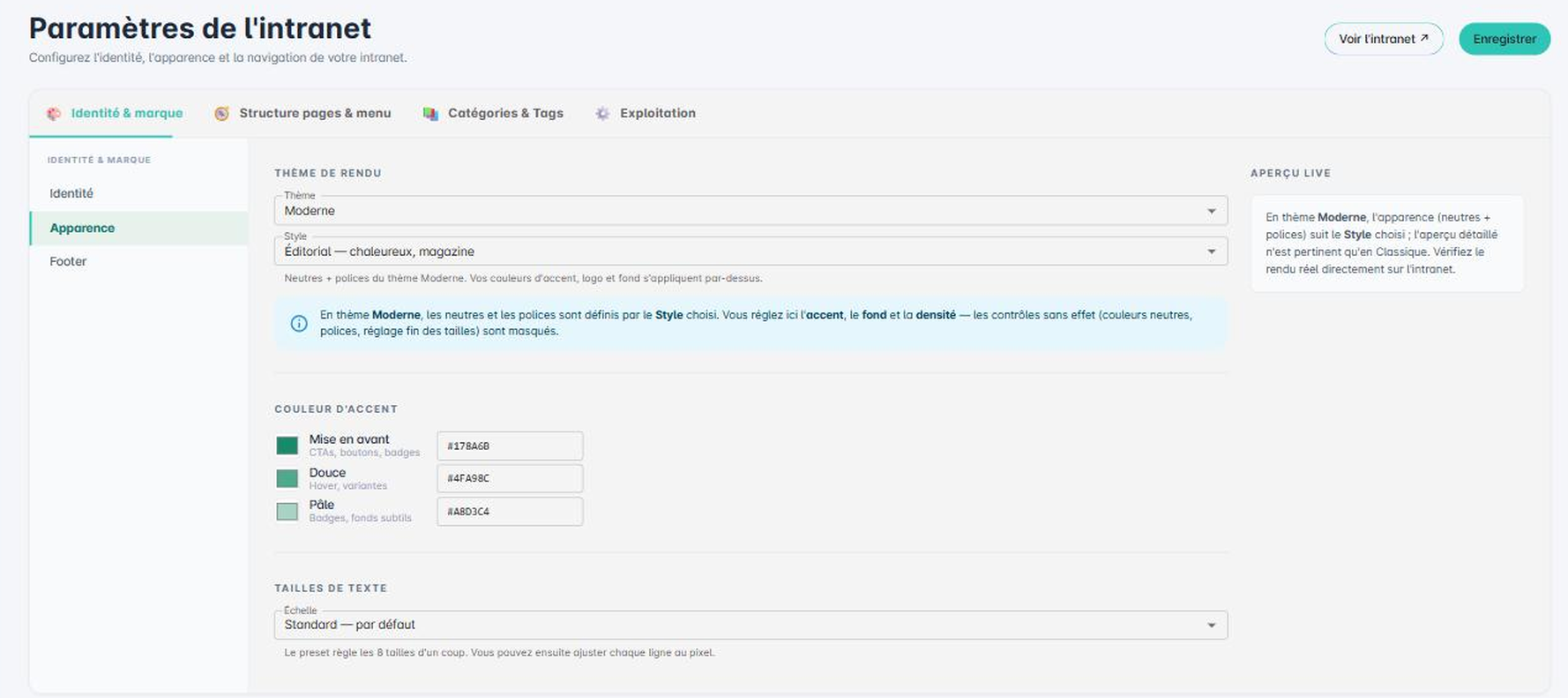
Task: Click the info icon in the blue notice
Action: click(299, 323)
